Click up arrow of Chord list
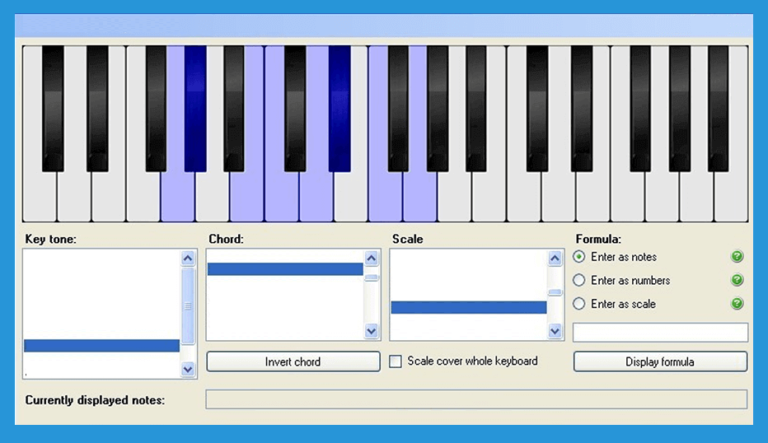The width and height of the screenshot is (768, 443). 371,258
